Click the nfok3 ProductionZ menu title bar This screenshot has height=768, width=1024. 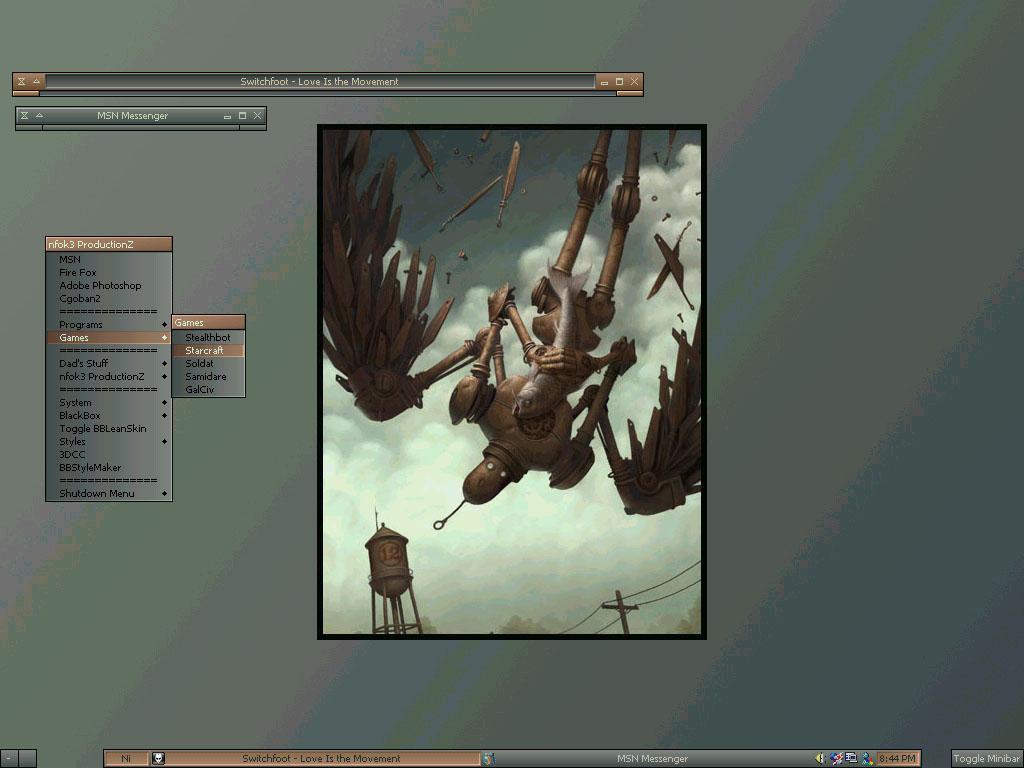[x=108, y=244]
